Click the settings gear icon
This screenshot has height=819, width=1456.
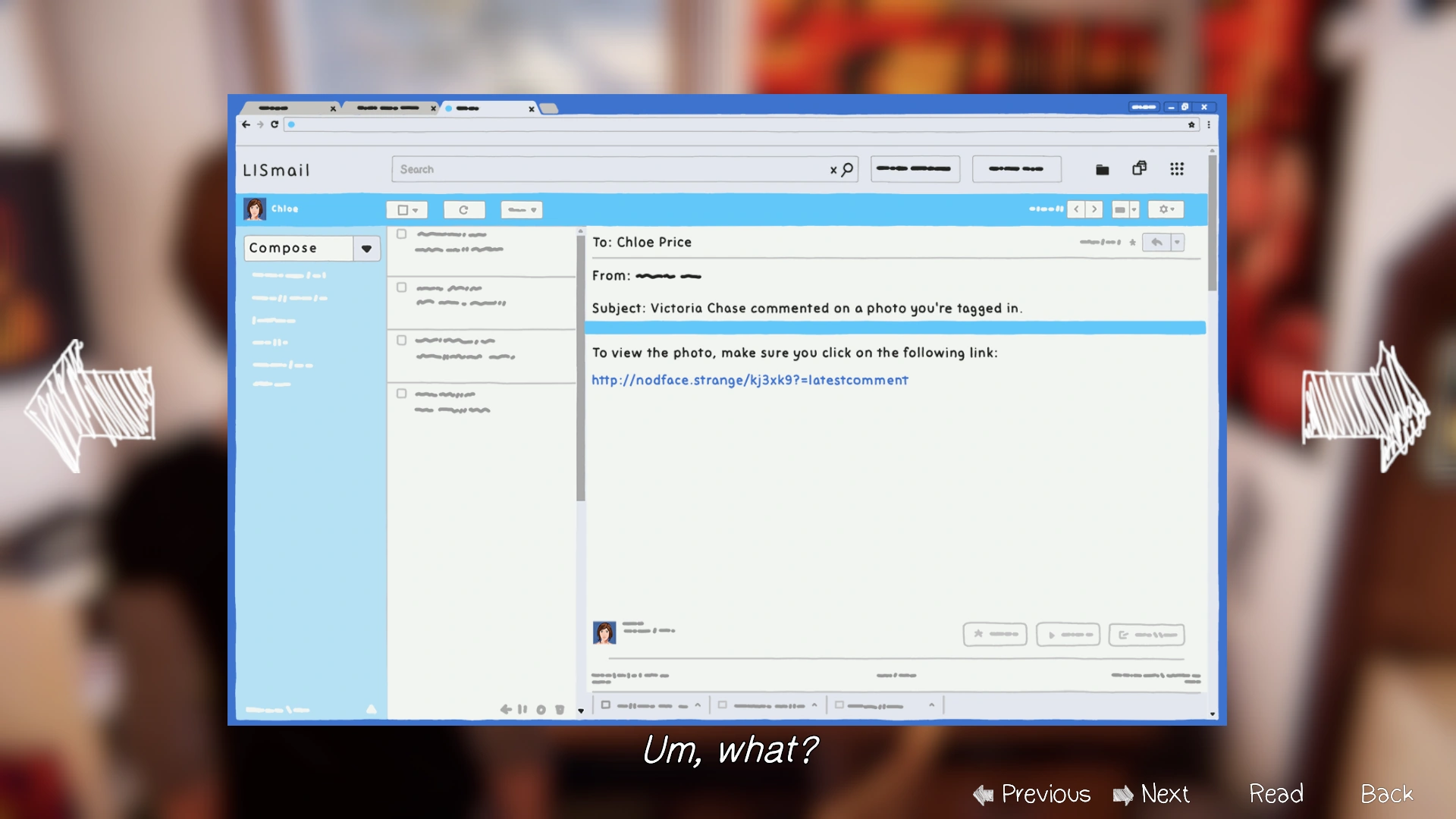point(1165,209)
